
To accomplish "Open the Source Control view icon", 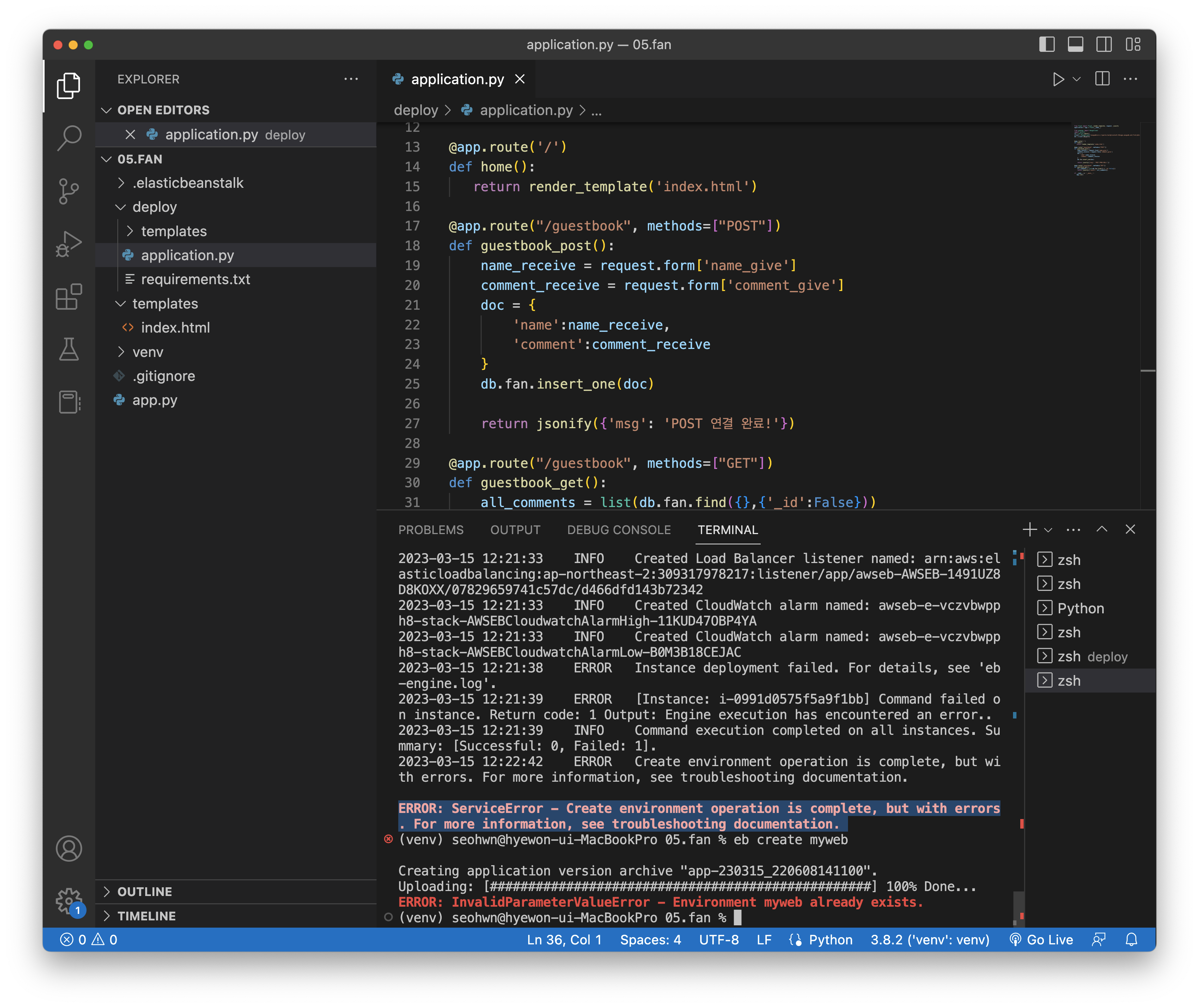I will [69, 191].
